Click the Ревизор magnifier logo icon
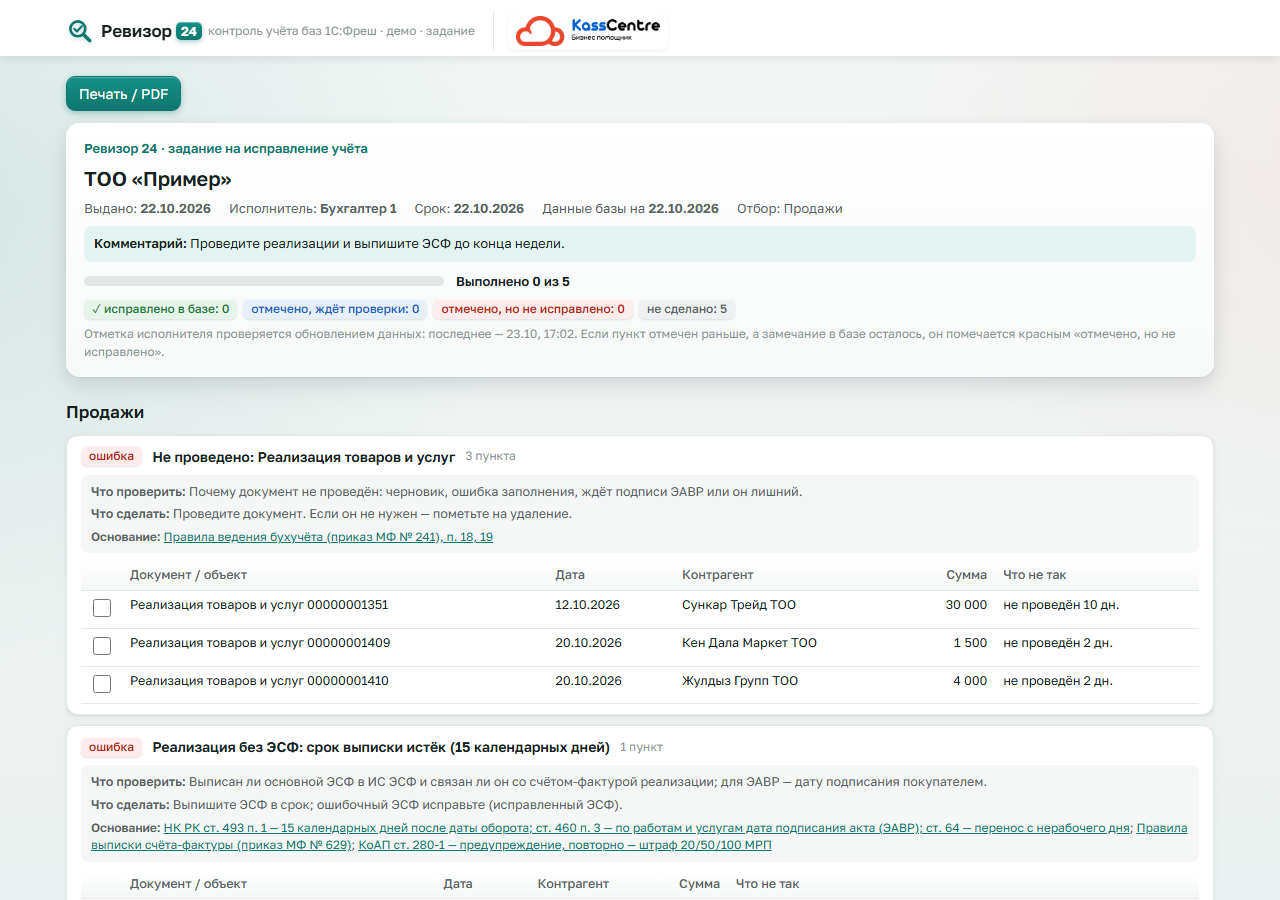Viewport: 1280px width, 900px height. pyautogui.click(x=80, y=31)
